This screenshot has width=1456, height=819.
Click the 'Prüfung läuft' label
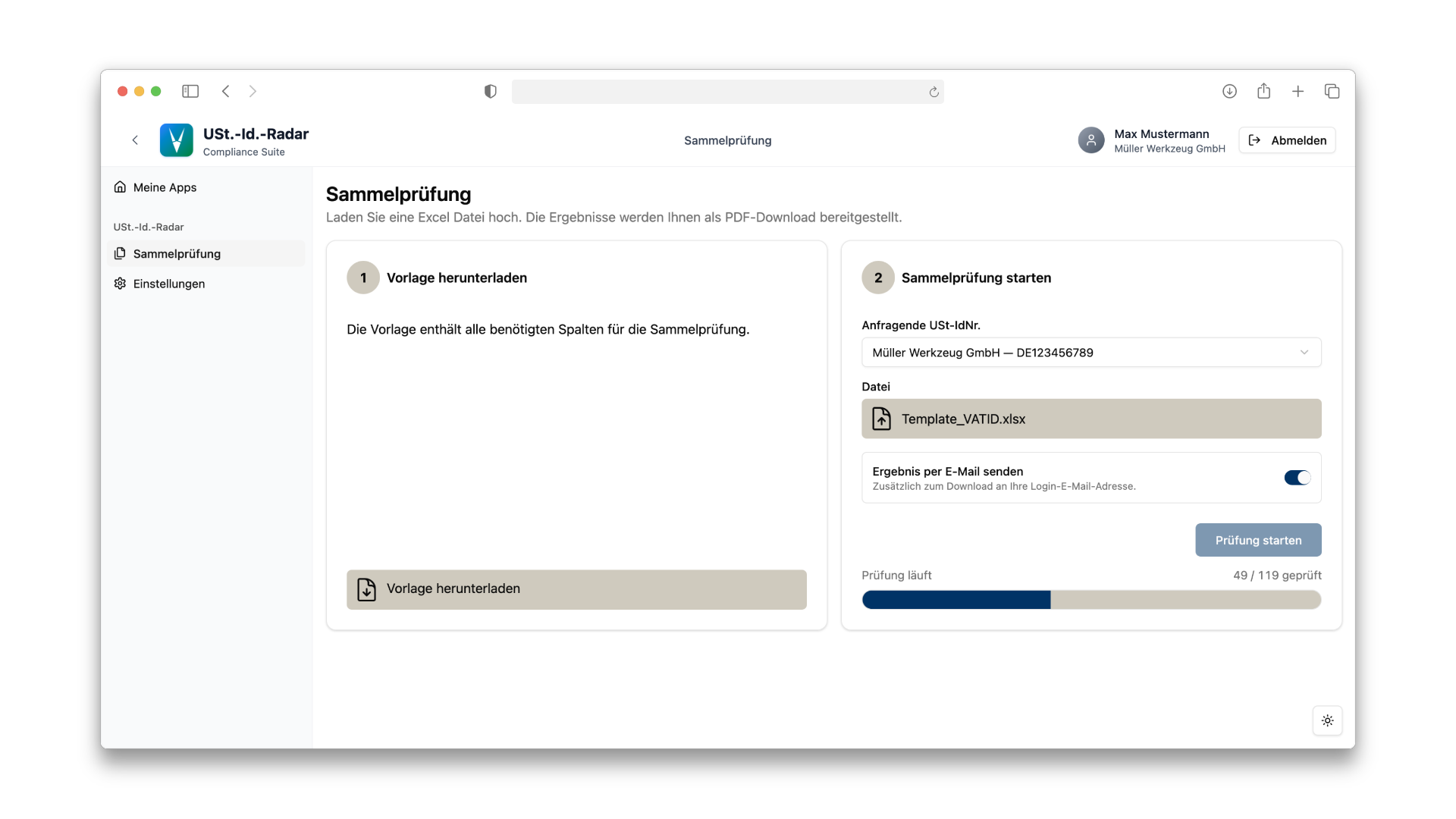tap(896, 575)
